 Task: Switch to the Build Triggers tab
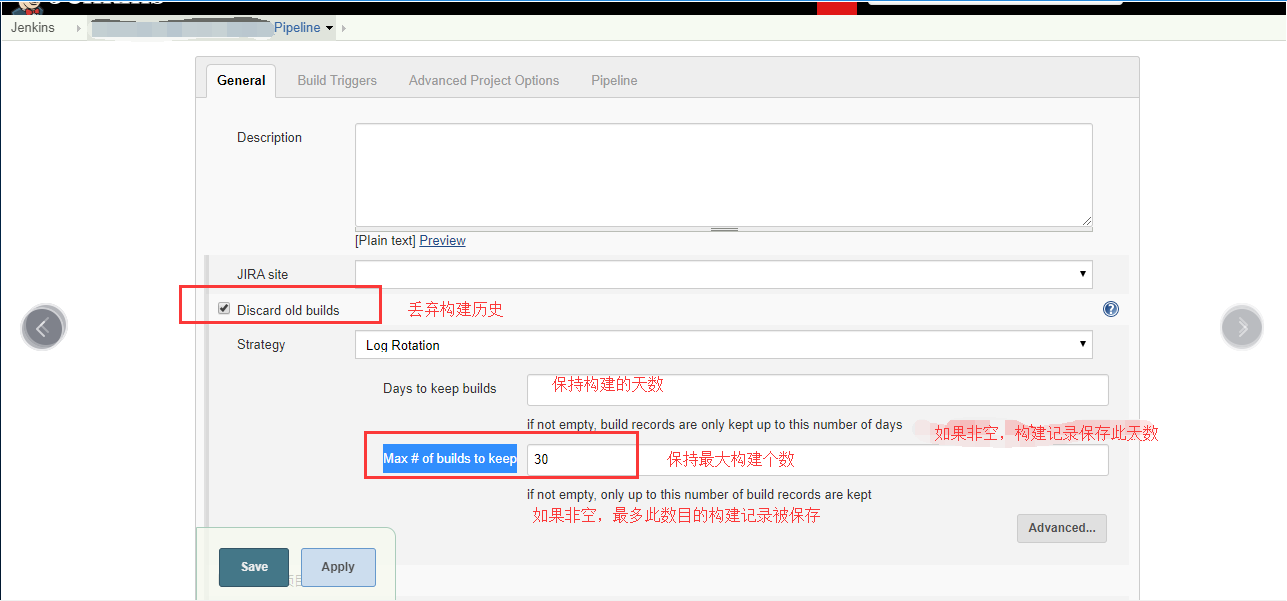coord(337,80)
